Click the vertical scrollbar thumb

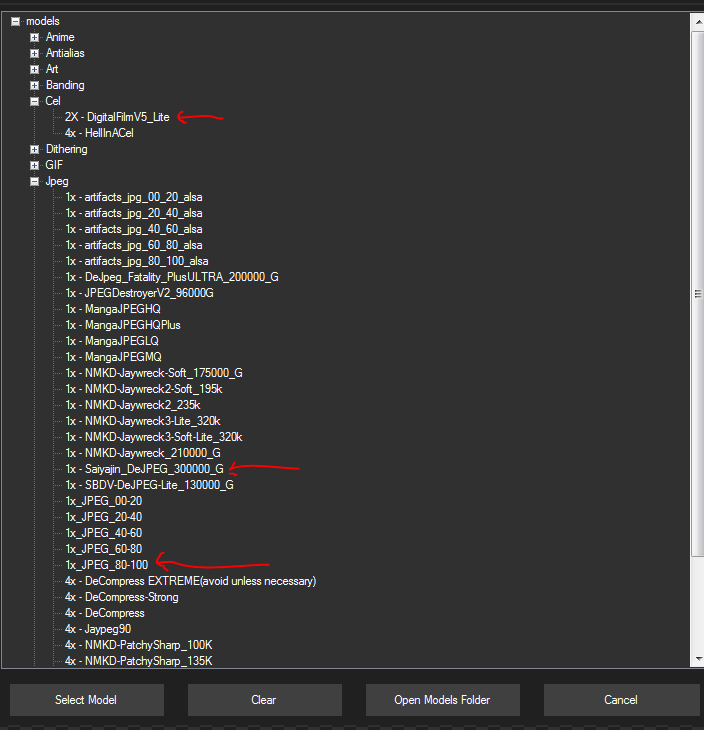pyautogui.click(x=698, y=294)
